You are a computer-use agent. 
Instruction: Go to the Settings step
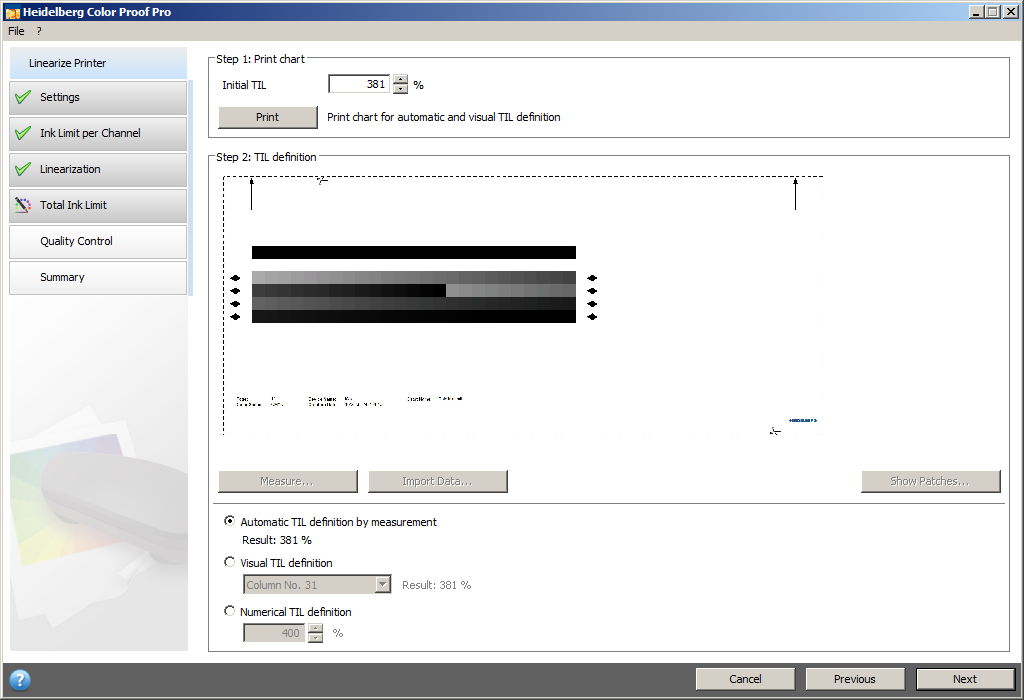[x=98, y=97]
